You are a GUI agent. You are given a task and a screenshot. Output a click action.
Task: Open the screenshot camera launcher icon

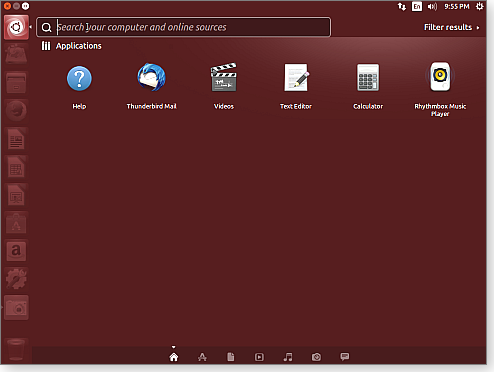coord(16,308)
